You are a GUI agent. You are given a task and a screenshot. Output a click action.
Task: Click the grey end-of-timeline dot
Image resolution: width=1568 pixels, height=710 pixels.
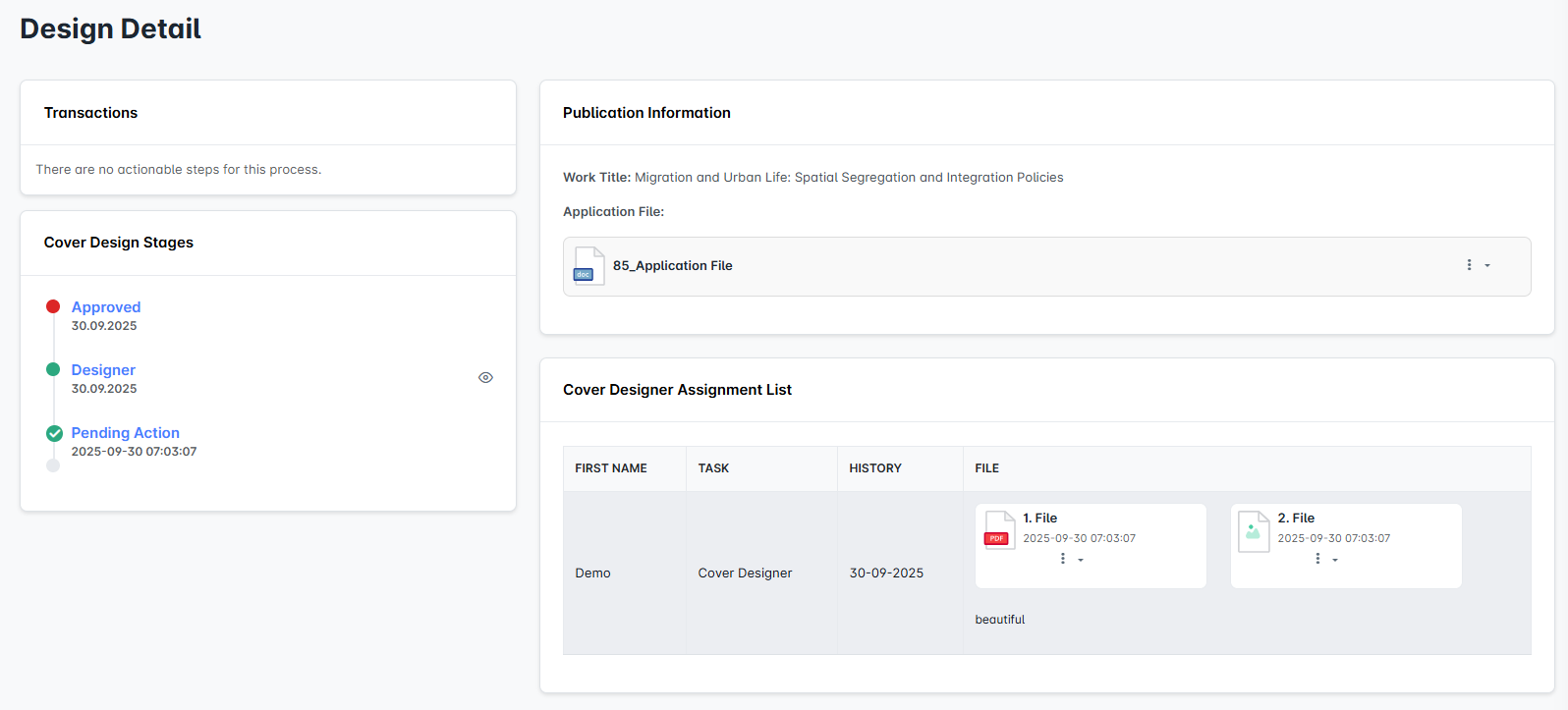pyautogui.click(x=53, y=465)
